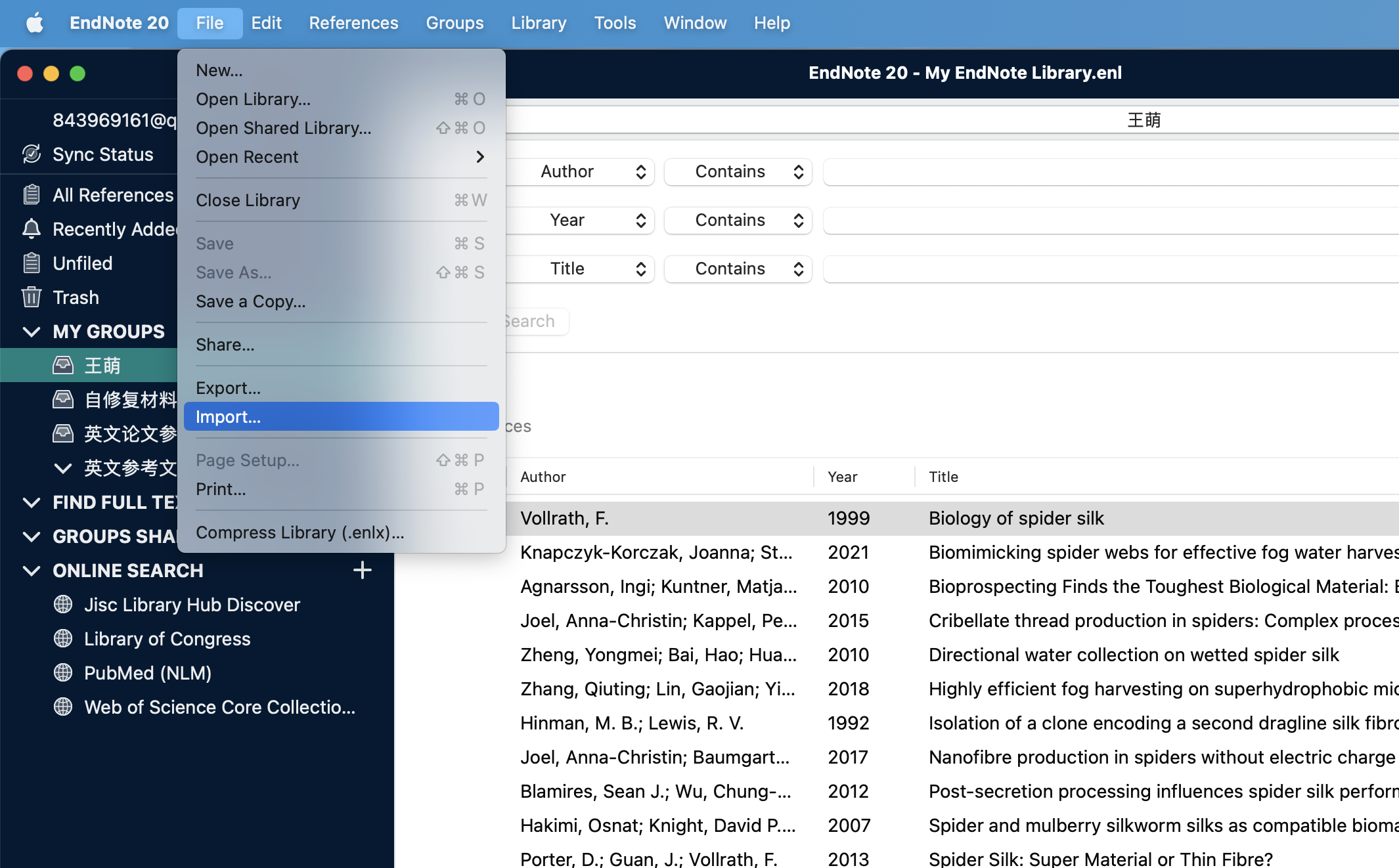
Task: Select Import from the File menu
Action: [228, 416]
